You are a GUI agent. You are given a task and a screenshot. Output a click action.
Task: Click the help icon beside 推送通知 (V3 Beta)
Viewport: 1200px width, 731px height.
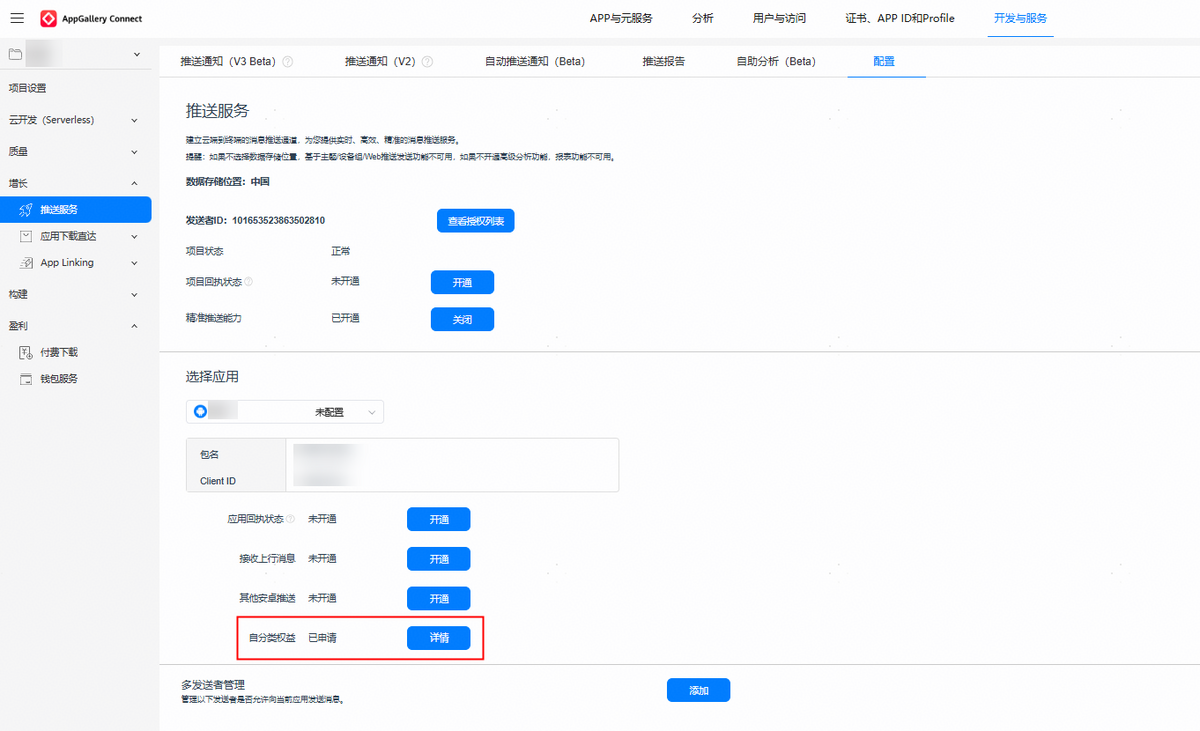click(288, 62)
